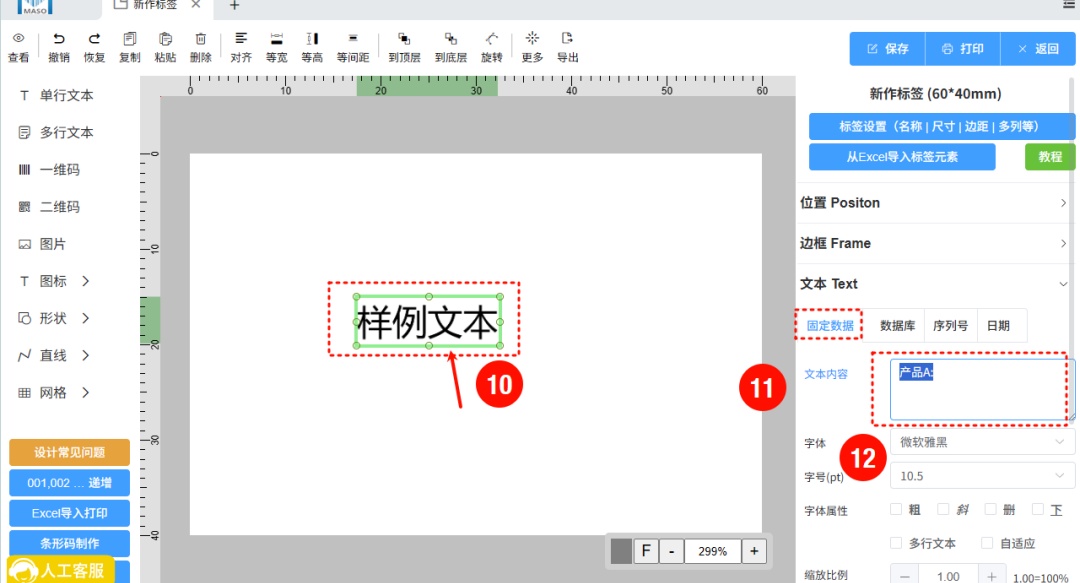
Task: Open the application menu with the hamburger icon
Action: [1070, 4]
